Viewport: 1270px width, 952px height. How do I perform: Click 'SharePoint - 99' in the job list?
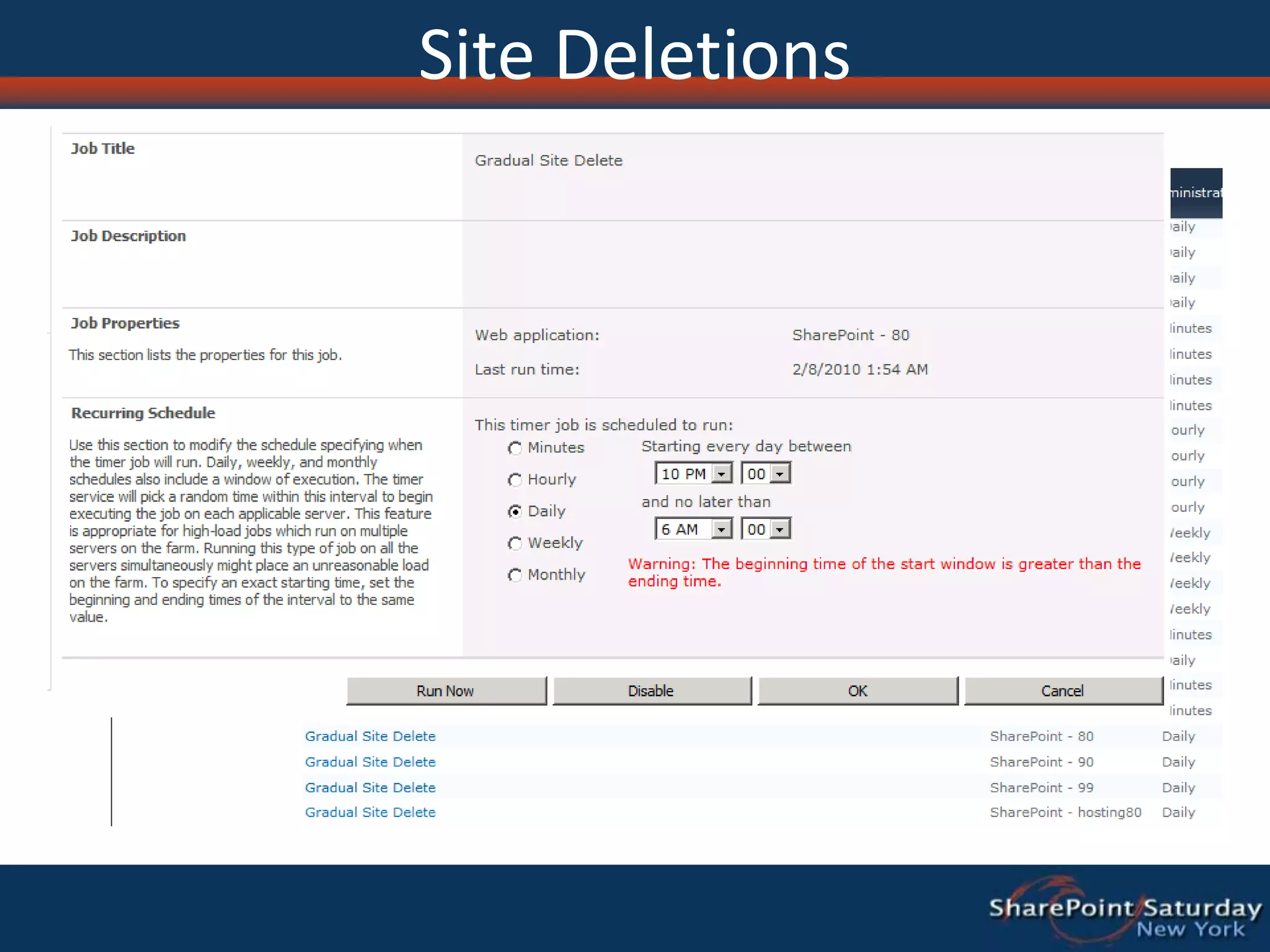pos(1042,788)
